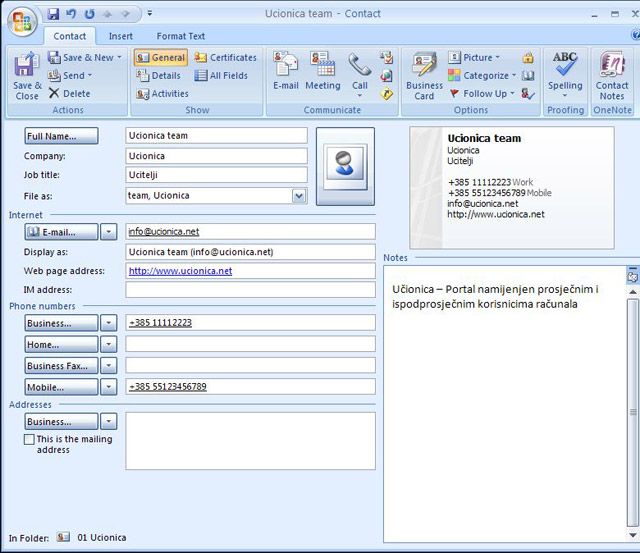640x553 pixels.
Task: Schedule a Meeting with the contact
Action: coord(322,71)
